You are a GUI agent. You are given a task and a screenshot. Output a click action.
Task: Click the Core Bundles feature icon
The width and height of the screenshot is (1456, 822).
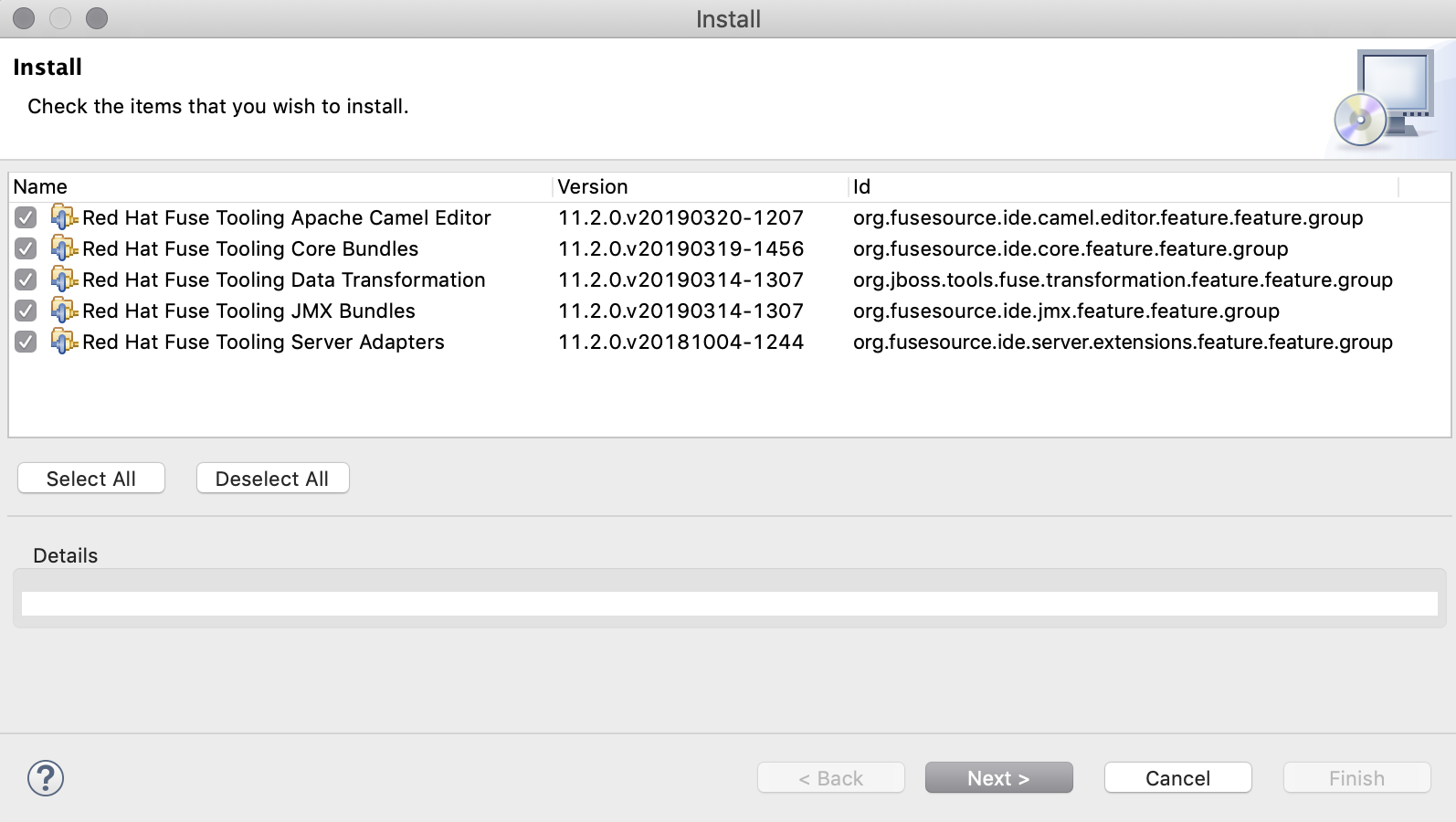(64, 248)
